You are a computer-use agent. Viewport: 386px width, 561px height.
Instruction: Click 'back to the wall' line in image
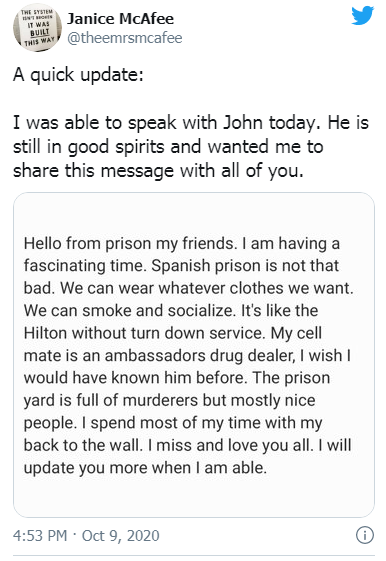point(187,445)
